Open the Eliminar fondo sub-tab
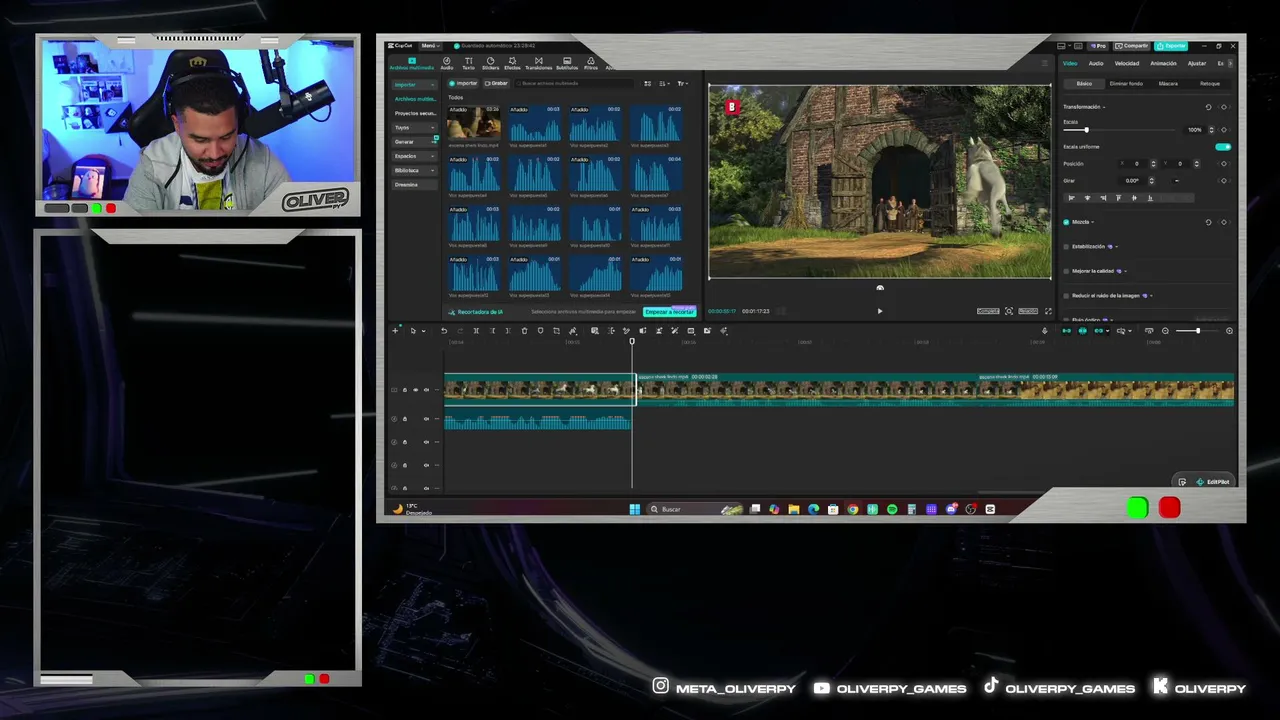 (1126, 84)
